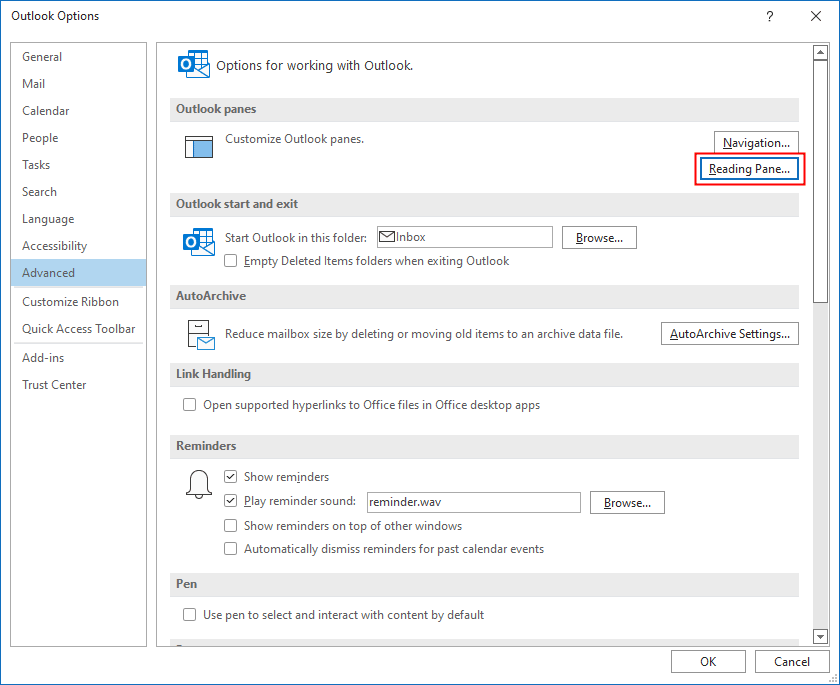
Task: Enable Empty Deleted Items folders when exiting Outlook
Action: coord(230,260)
